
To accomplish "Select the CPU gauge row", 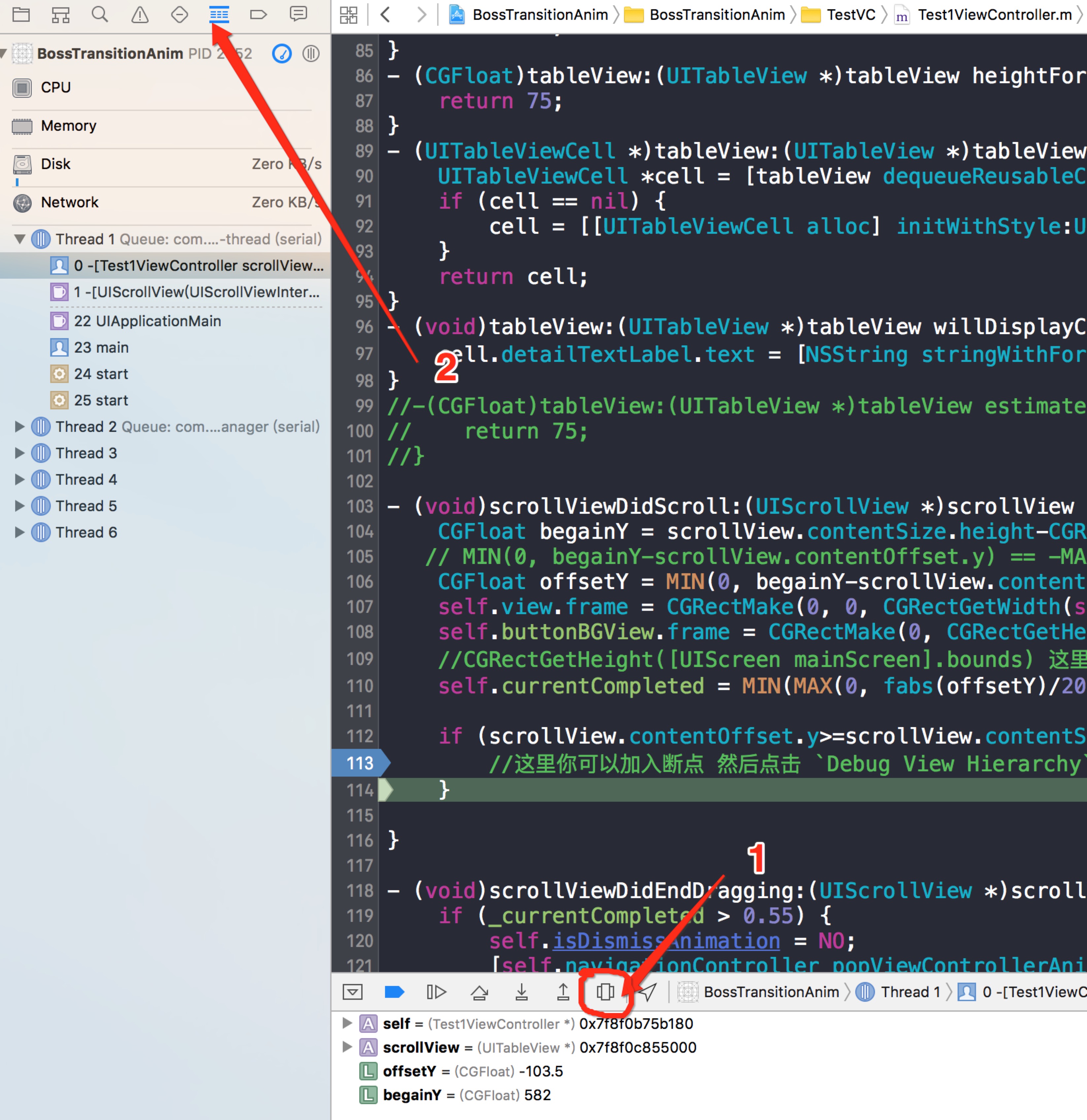I will (56, 87).
